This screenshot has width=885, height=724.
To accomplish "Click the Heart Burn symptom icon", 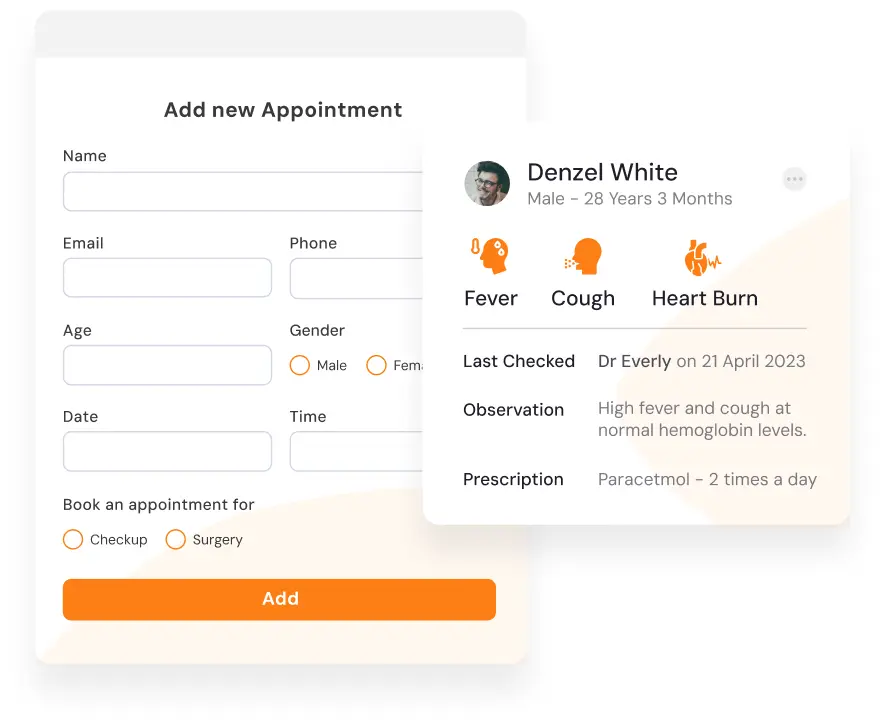I will (x=702, y=257).
